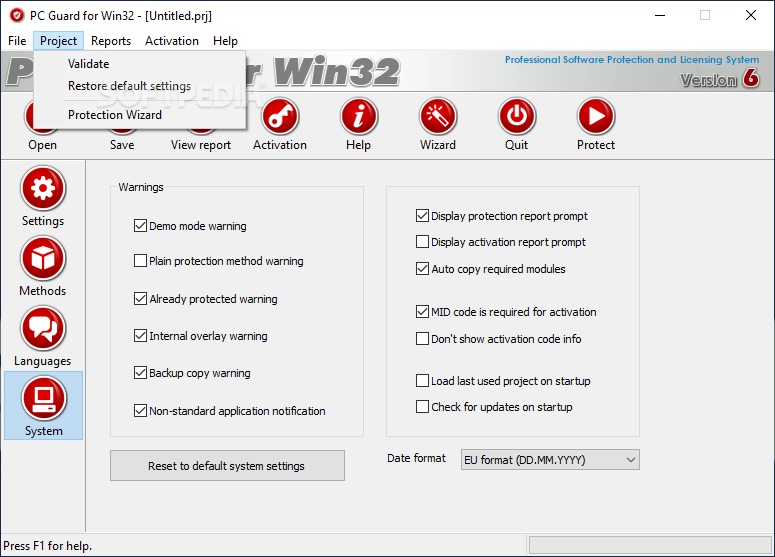Open the Languages sidebar section
Viewport: 775px width, 557px height.
click(43, 337)
